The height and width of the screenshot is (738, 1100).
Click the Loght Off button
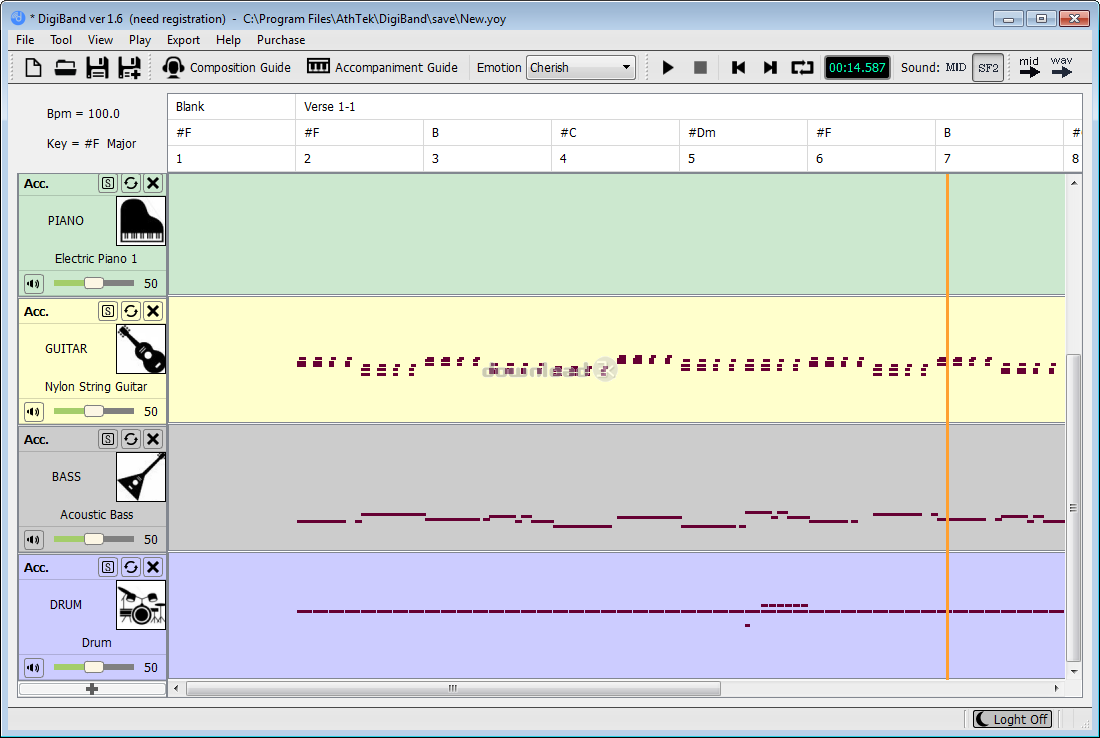(1012, 719)
